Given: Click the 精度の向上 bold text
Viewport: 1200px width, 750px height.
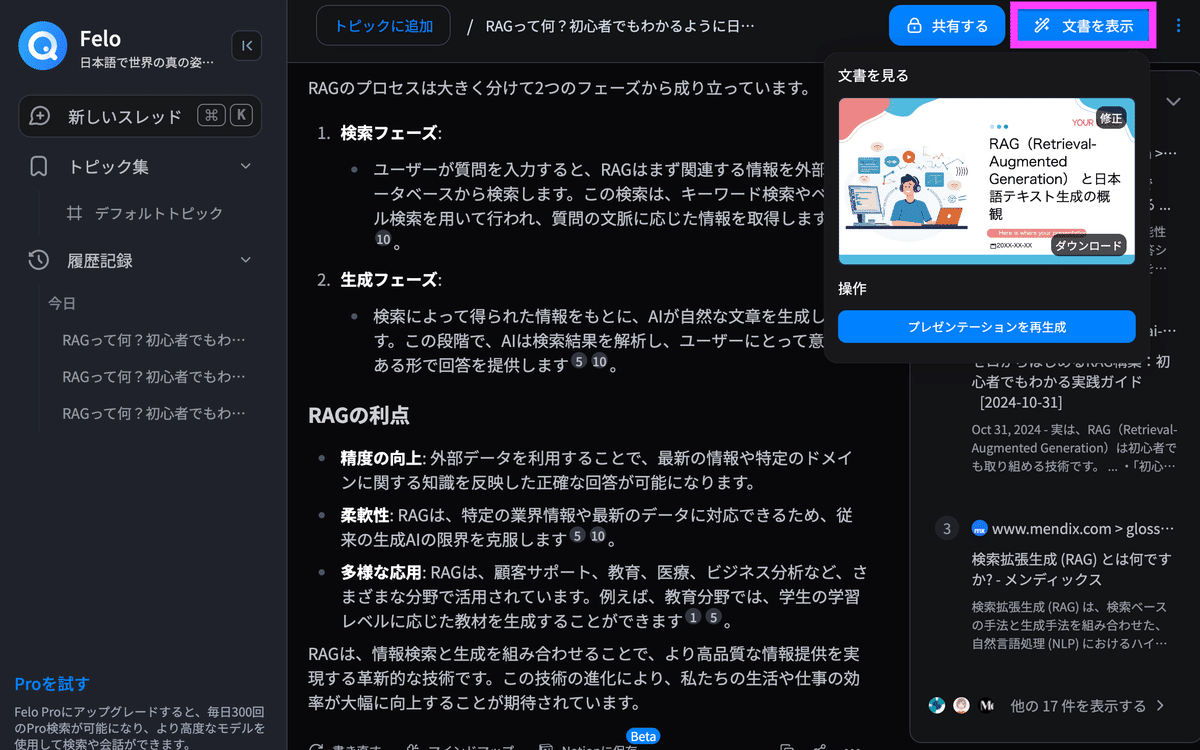Looking at the screenshot, I should click(380, 458).
